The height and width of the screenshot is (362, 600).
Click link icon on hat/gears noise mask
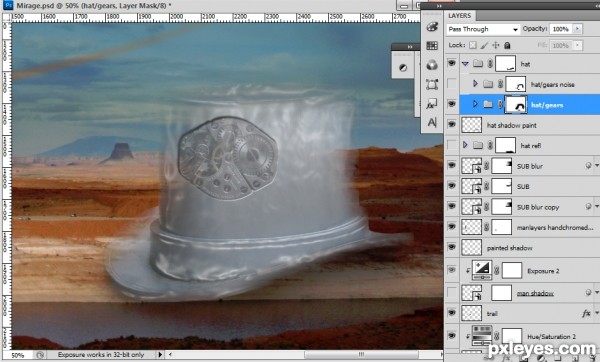click(500, 84)
